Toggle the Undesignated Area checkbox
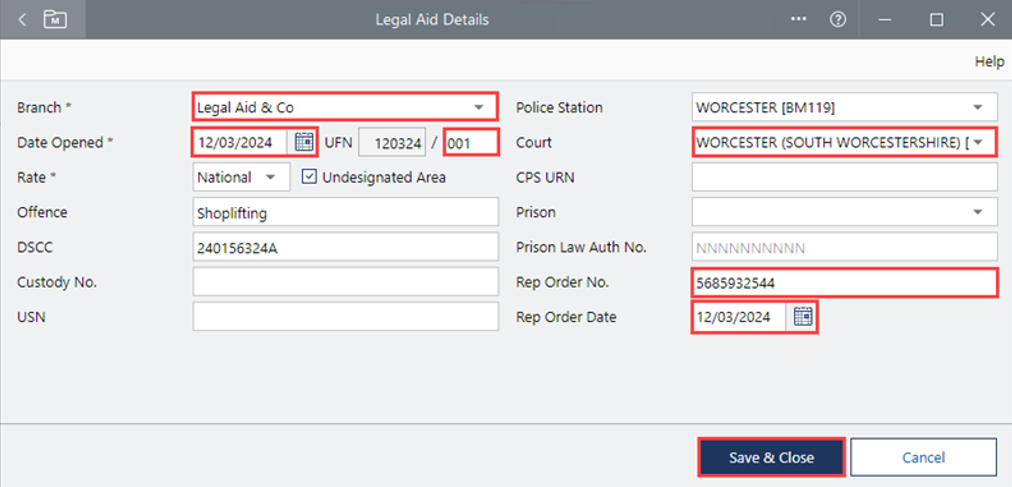1012x487 pixels. coord(309,177)
